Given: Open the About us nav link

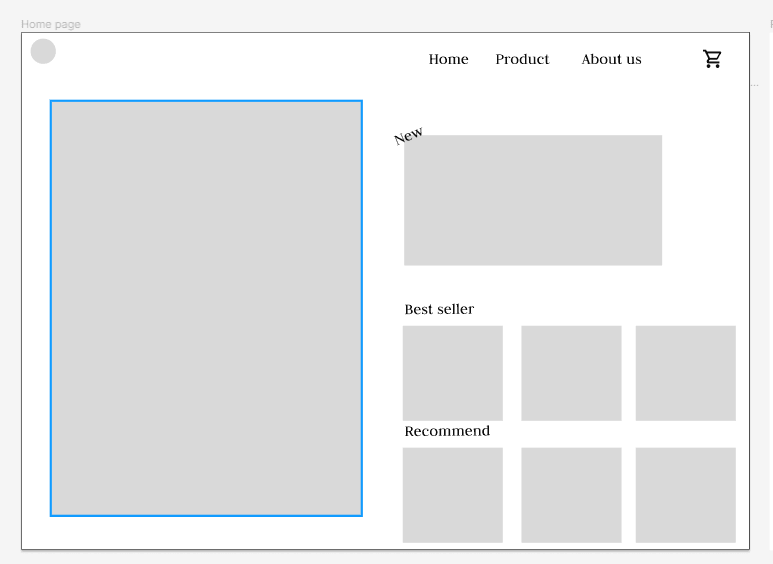Looking at the screenshot, I should tap(611, 59).
